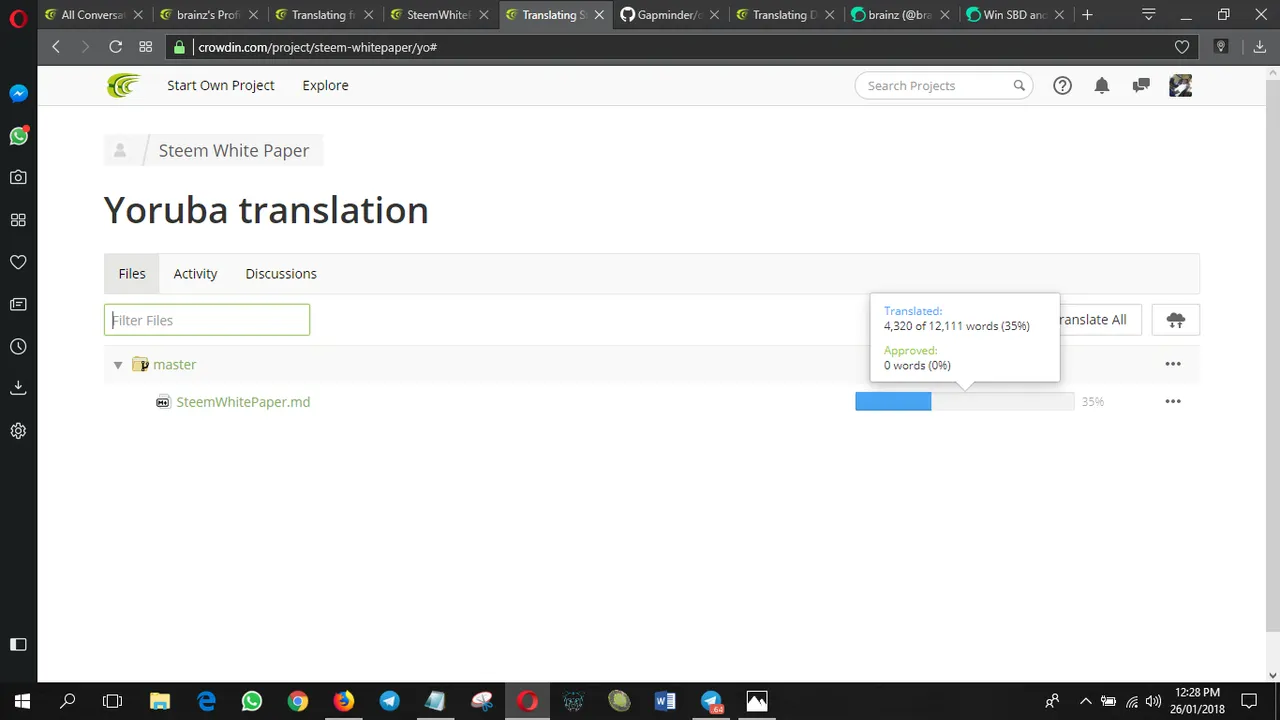1280x720 pixels.
Task: Open Windows taskbar search
Action: pos(68,701)
